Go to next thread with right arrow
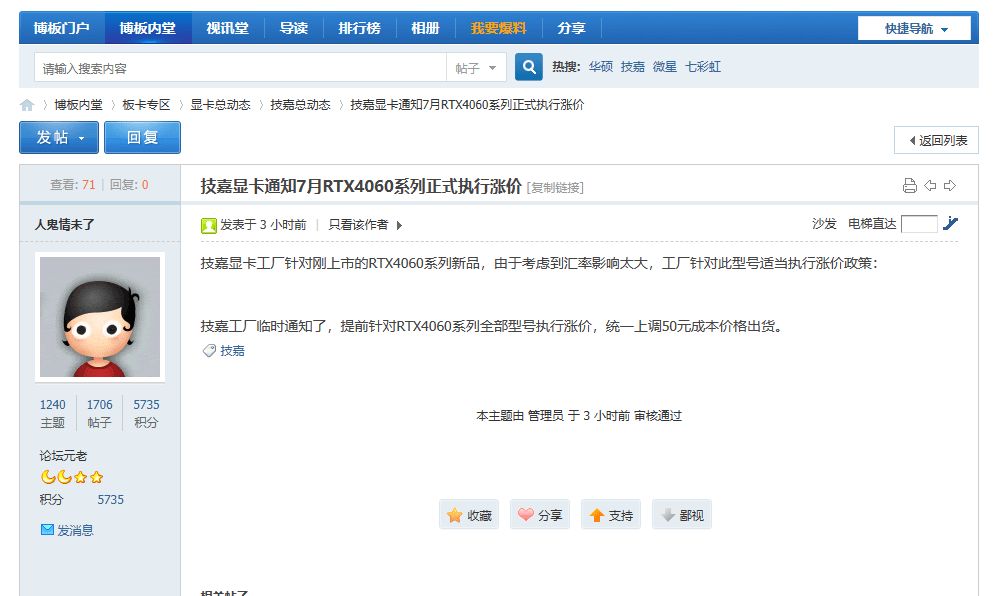 950,185
